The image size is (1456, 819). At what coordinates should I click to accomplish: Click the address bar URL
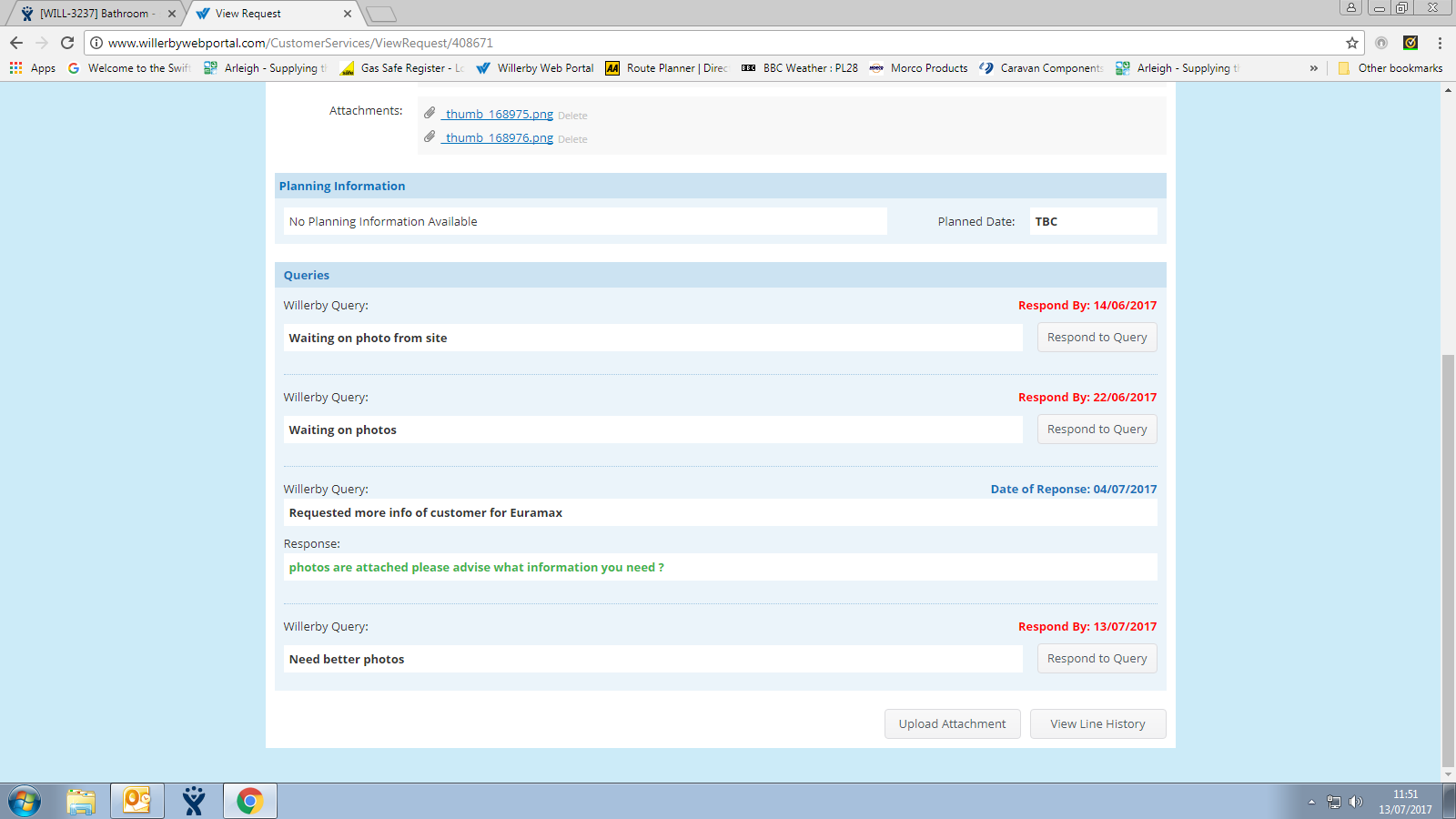coord(300,43)
